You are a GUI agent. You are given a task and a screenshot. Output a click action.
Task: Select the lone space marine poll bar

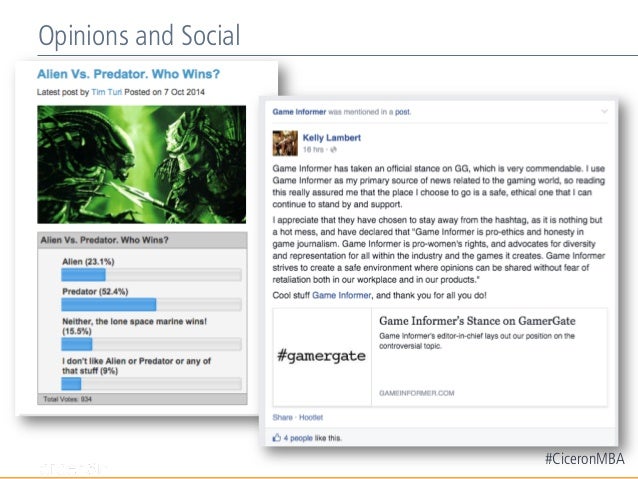(151, 344)
